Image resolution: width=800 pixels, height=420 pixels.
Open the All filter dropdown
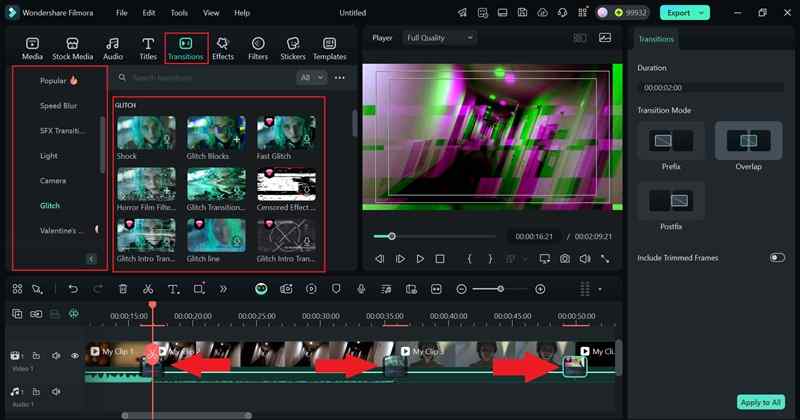[311, 78]
